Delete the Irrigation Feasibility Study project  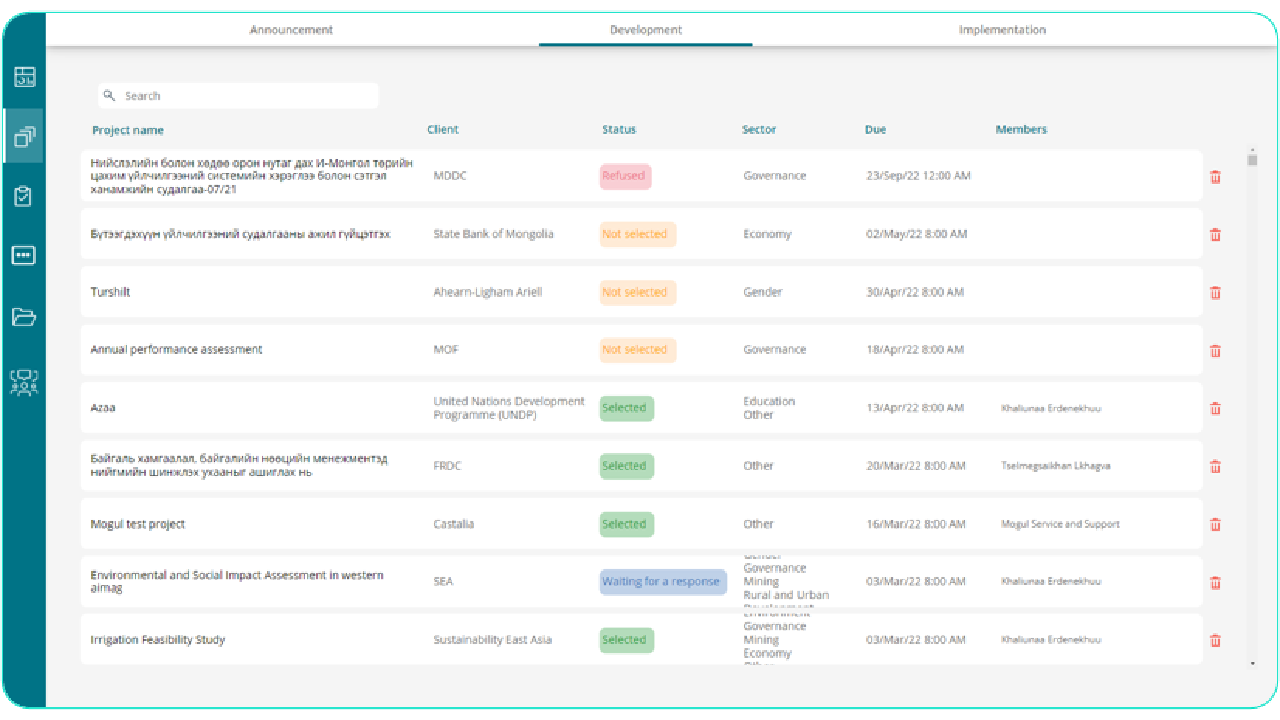click(x=1215, y=641)
